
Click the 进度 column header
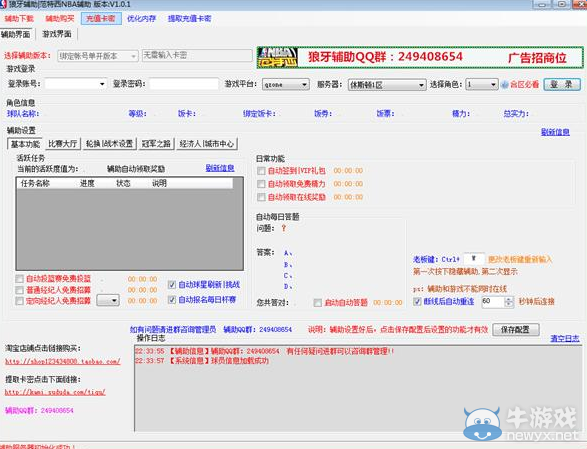coord(87,183)
